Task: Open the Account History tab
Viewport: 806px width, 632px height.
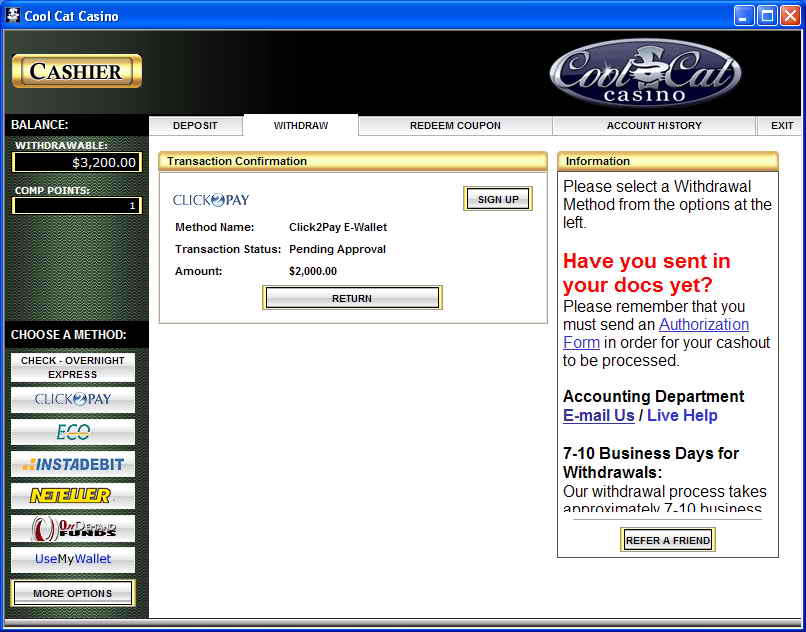Action: (654, 125)
